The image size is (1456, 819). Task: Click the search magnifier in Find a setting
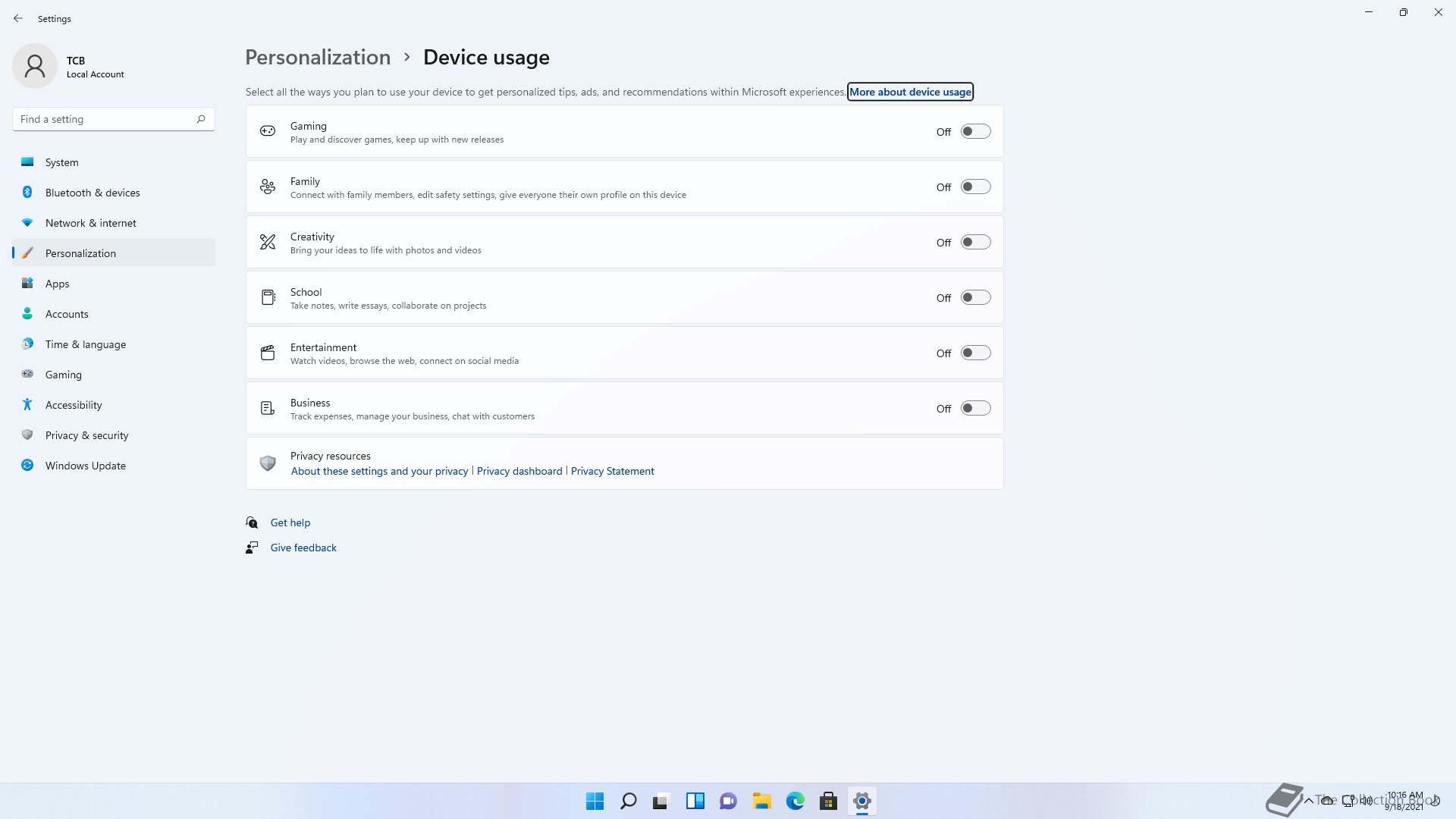201,119
